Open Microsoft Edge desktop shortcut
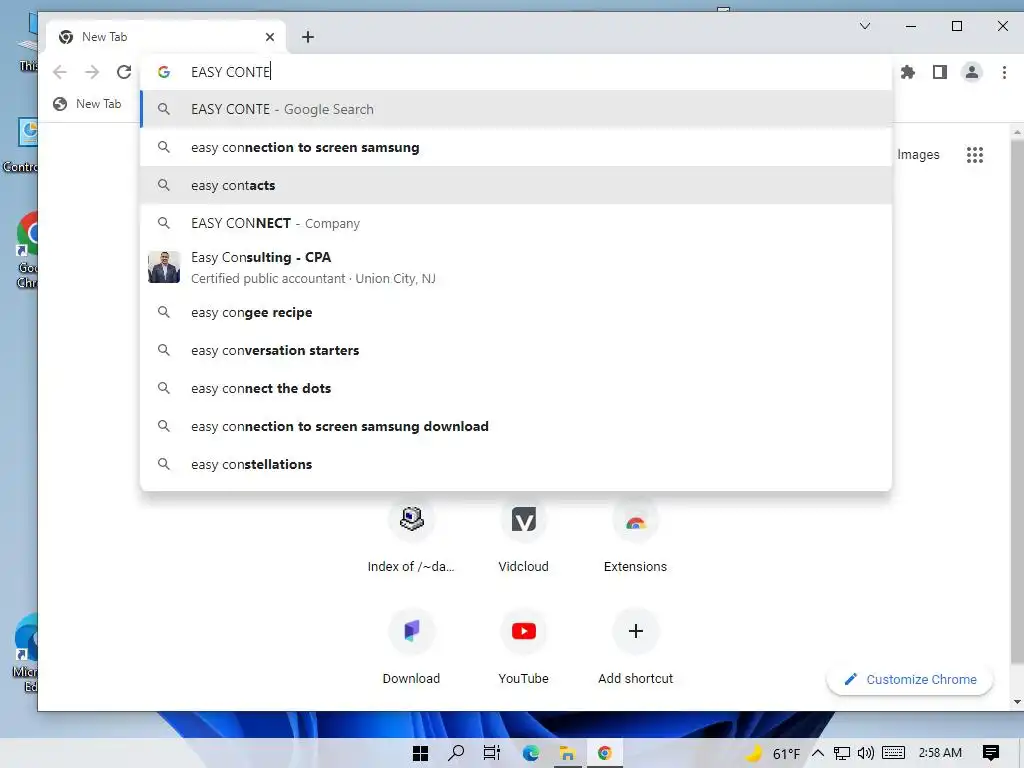Viewport: 1024px width, 768px height. pos(26,653)
